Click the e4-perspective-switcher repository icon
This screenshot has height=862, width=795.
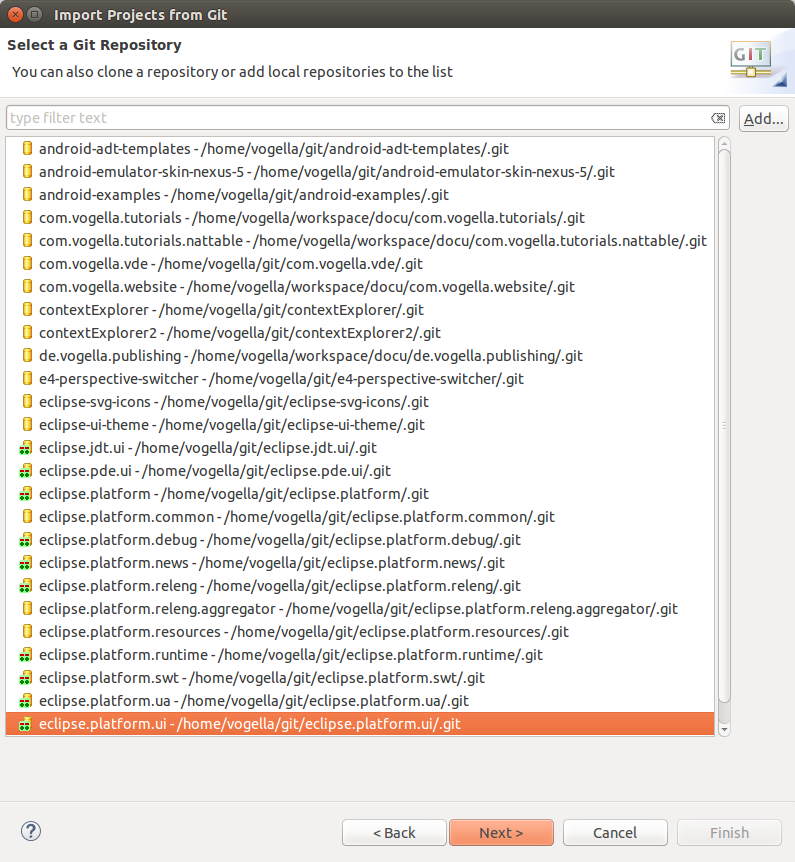click(27, 379)
